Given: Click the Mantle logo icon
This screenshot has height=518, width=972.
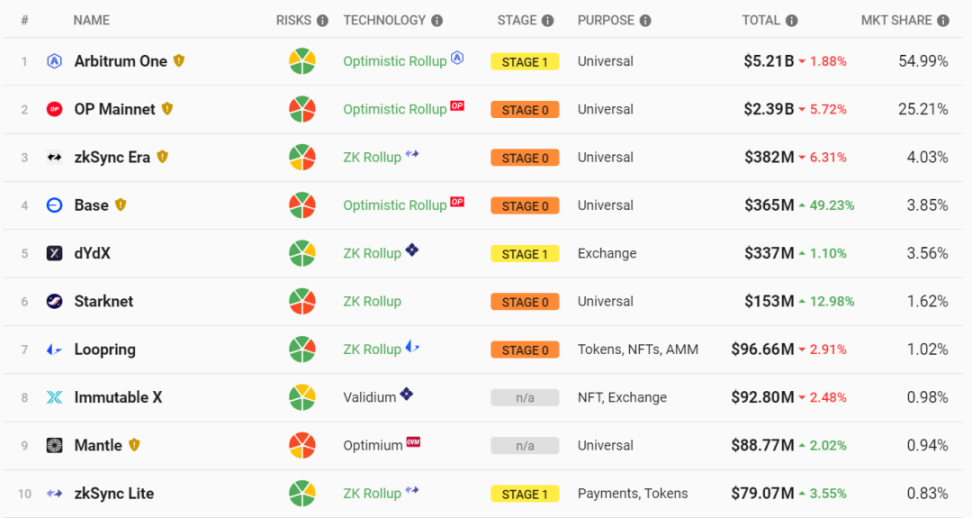Looking at the screenshot, I should pos(55,446).
